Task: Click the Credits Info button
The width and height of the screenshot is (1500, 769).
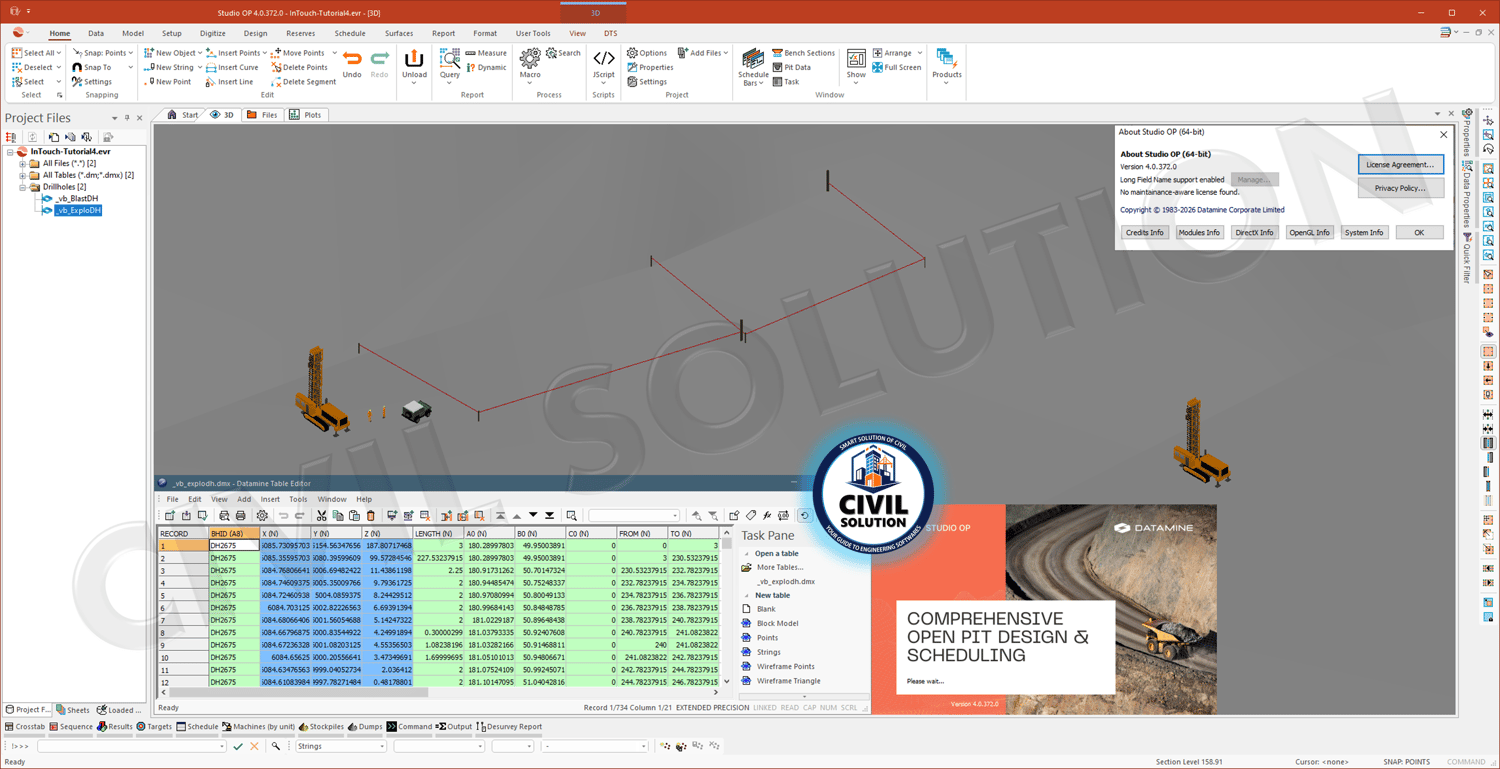Action: pos(1144,232)
